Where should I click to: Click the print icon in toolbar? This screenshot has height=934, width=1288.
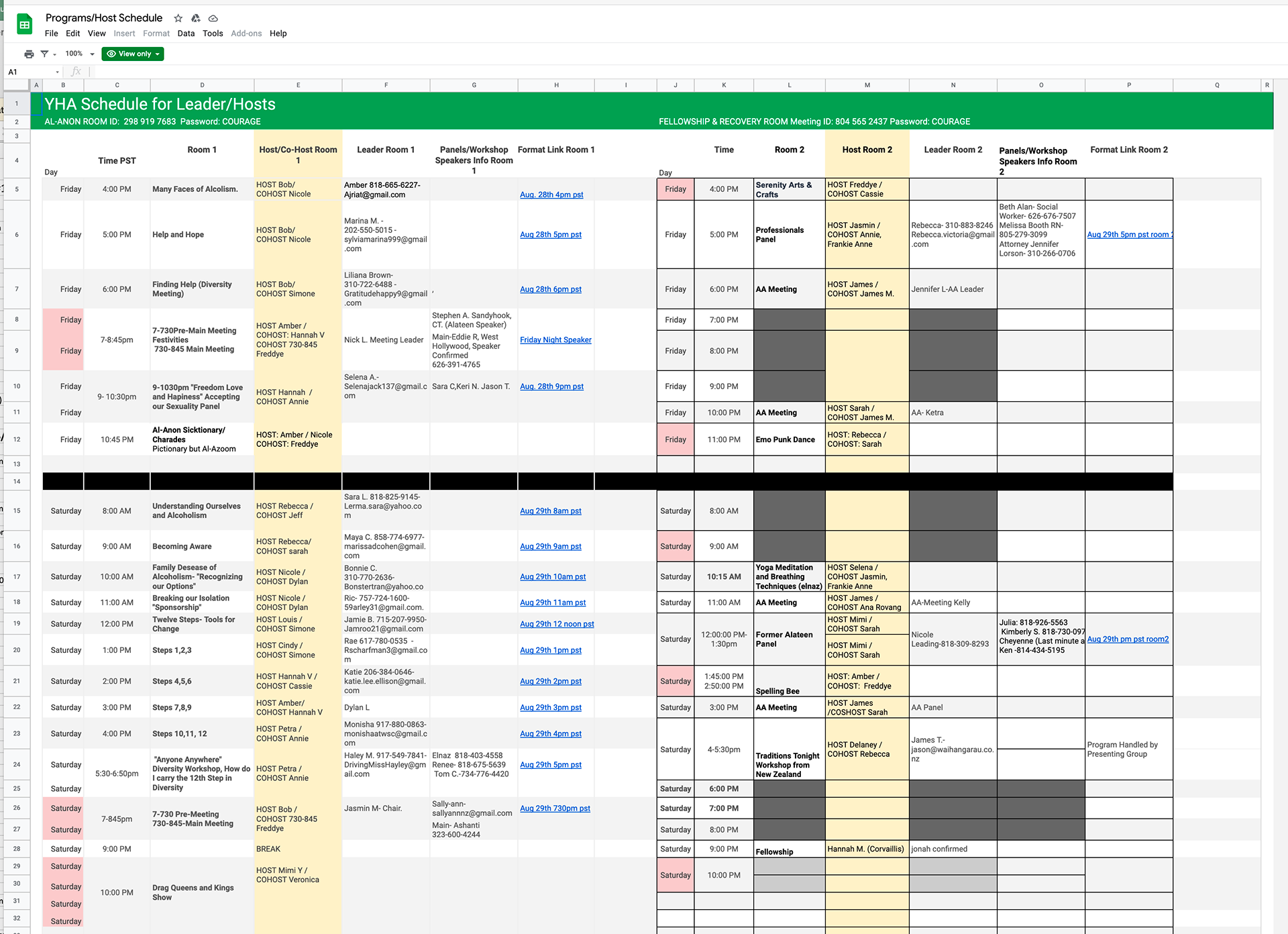point(29,54)
